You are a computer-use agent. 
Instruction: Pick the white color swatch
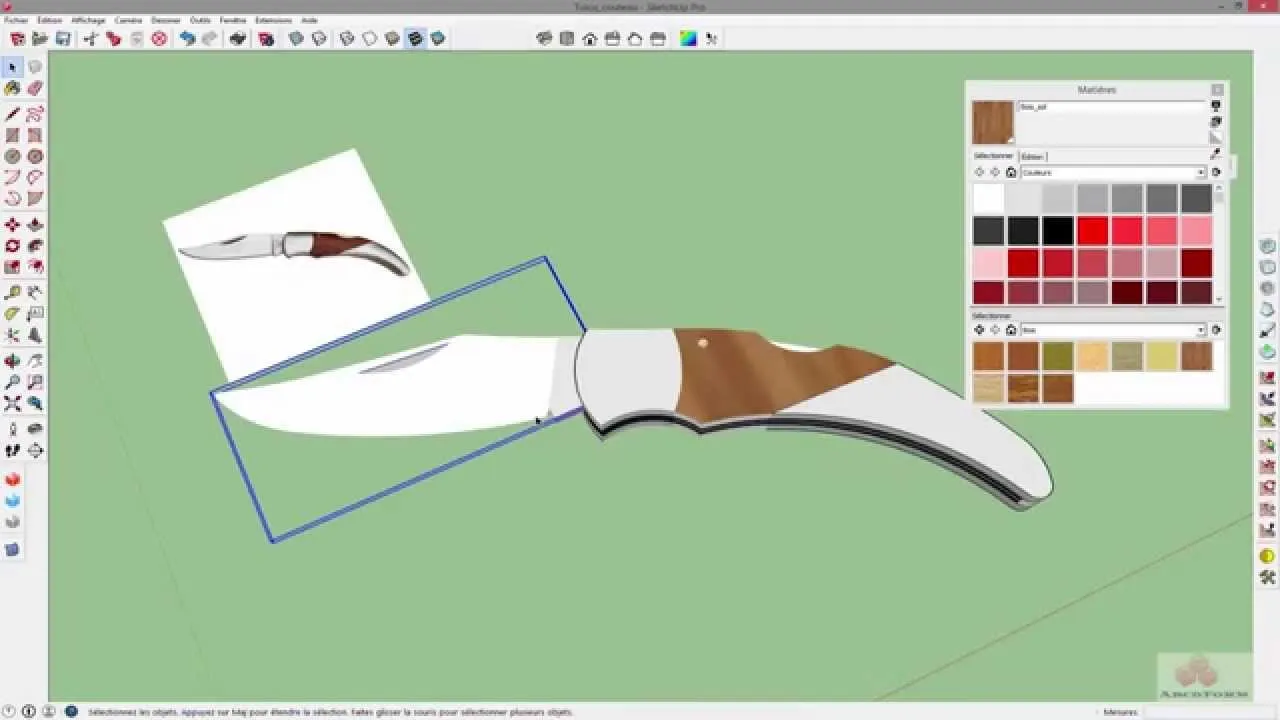click(988, 199)
